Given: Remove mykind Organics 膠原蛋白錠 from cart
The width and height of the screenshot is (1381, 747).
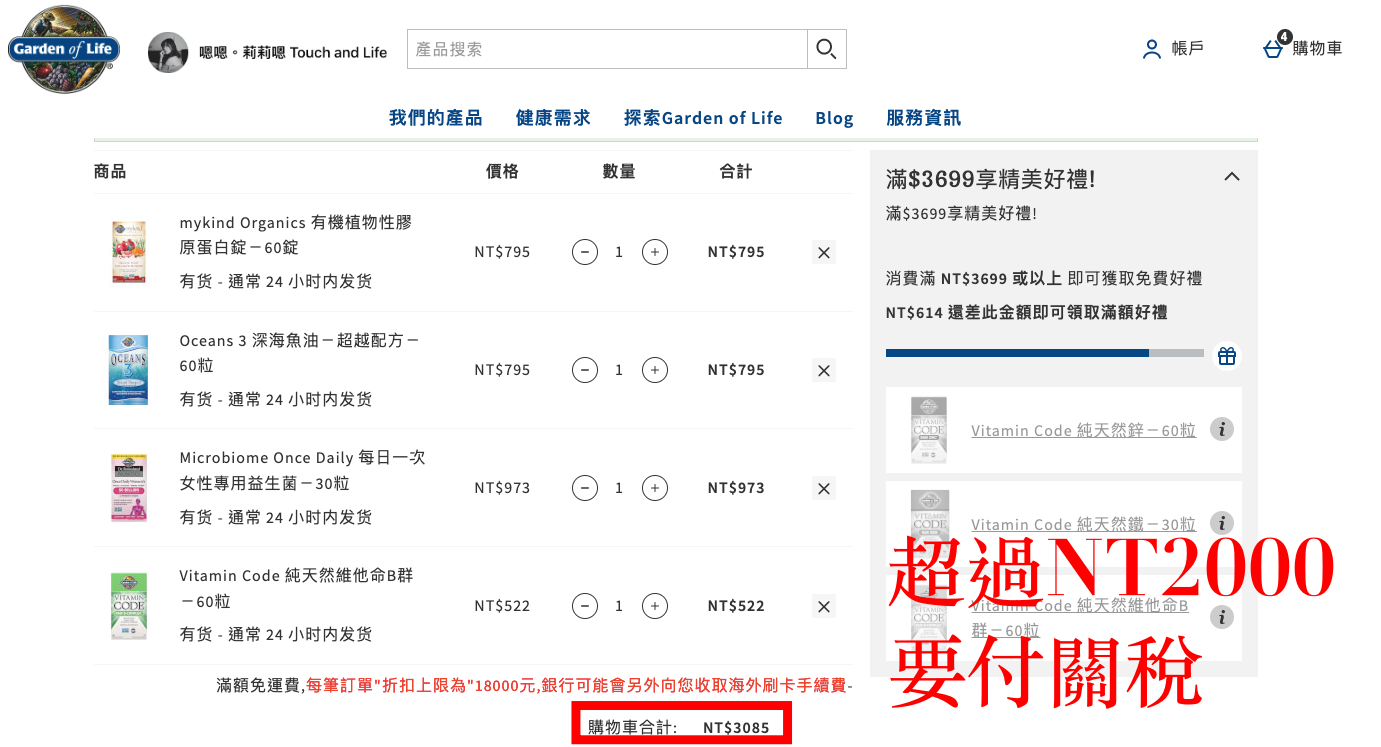Looking at the screenshot, I should 824,253.
